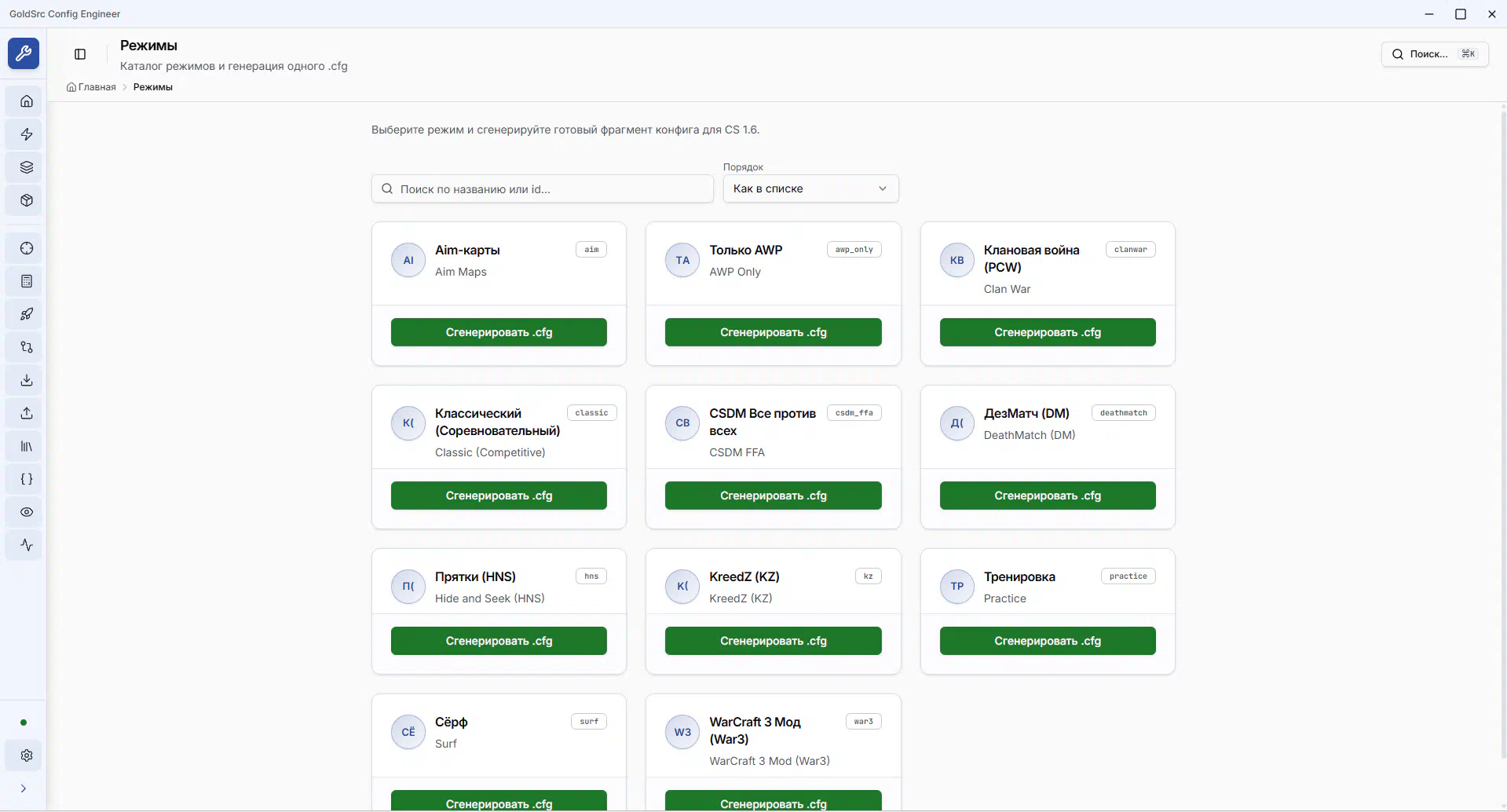This screenshot has height=812, width=1507.
Task: Open the global "Поиск..." box at top right
Action: click(1434, 54)
